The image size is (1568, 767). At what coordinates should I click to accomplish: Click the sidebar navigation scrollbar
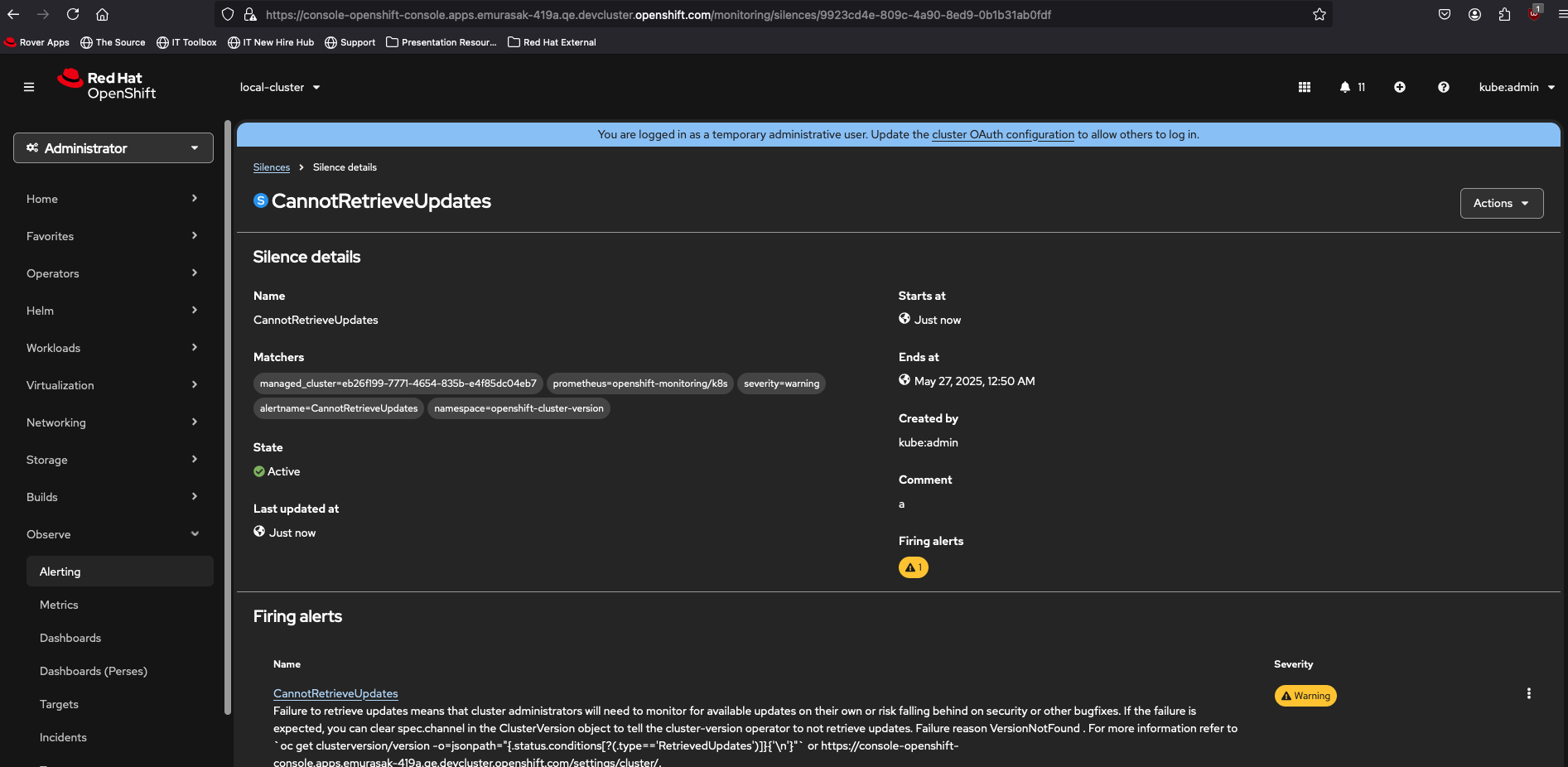(228, 417)
